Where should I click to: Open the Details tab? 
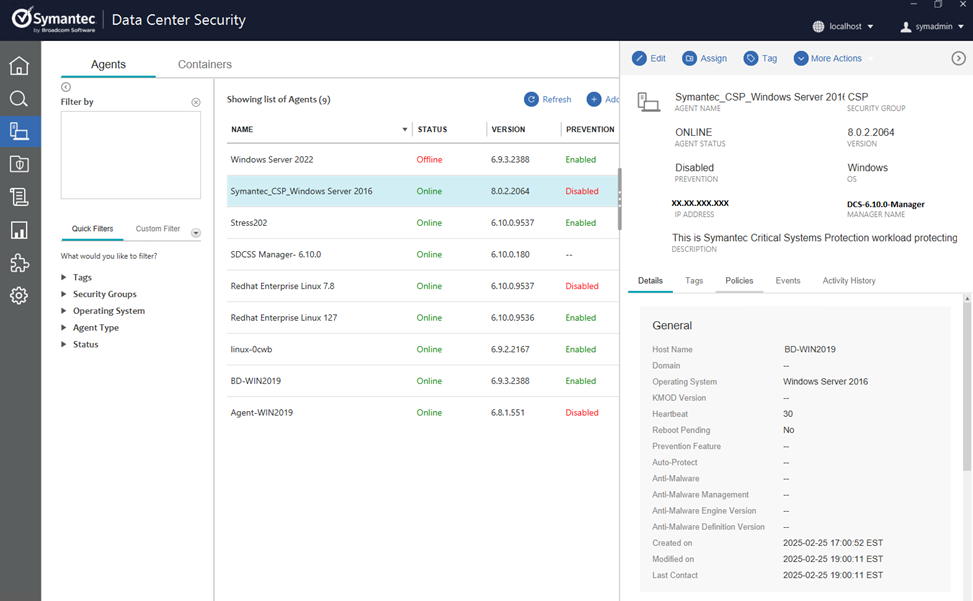tap(650, 281)
